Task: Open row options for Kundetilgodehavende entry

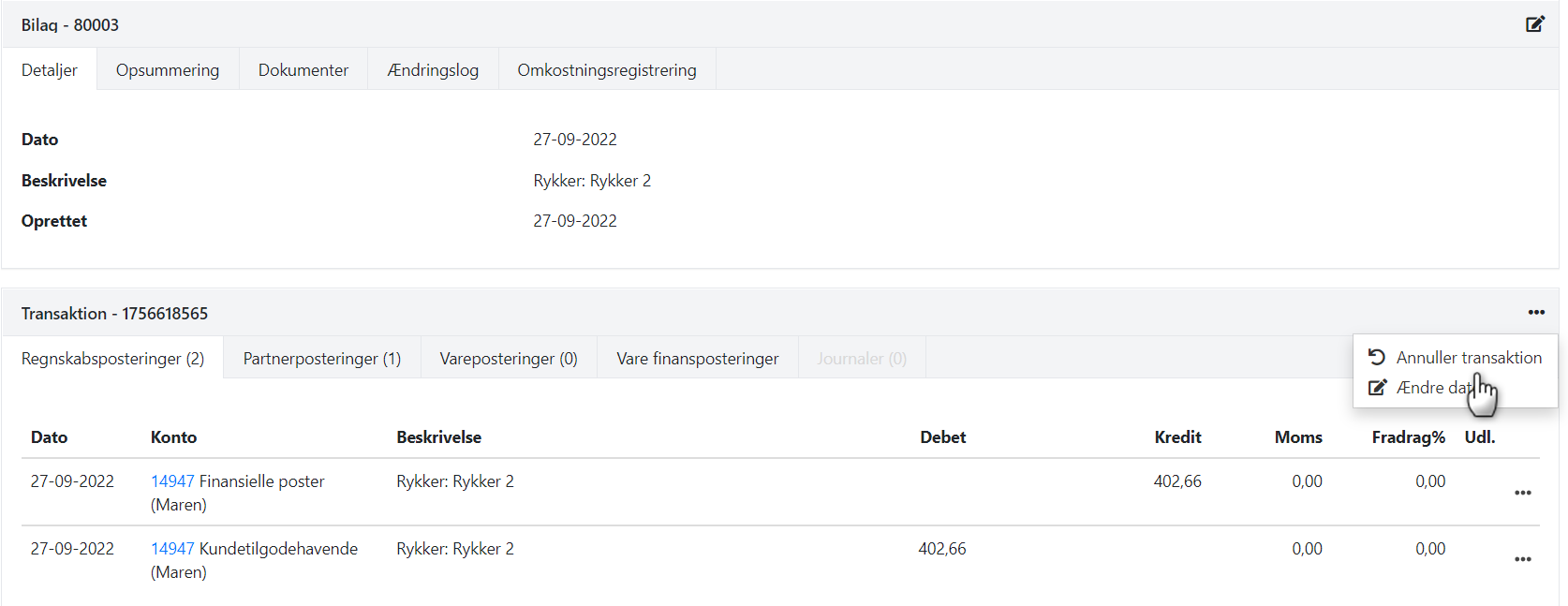Action: pyautogui.click(x=1523, y=560)
